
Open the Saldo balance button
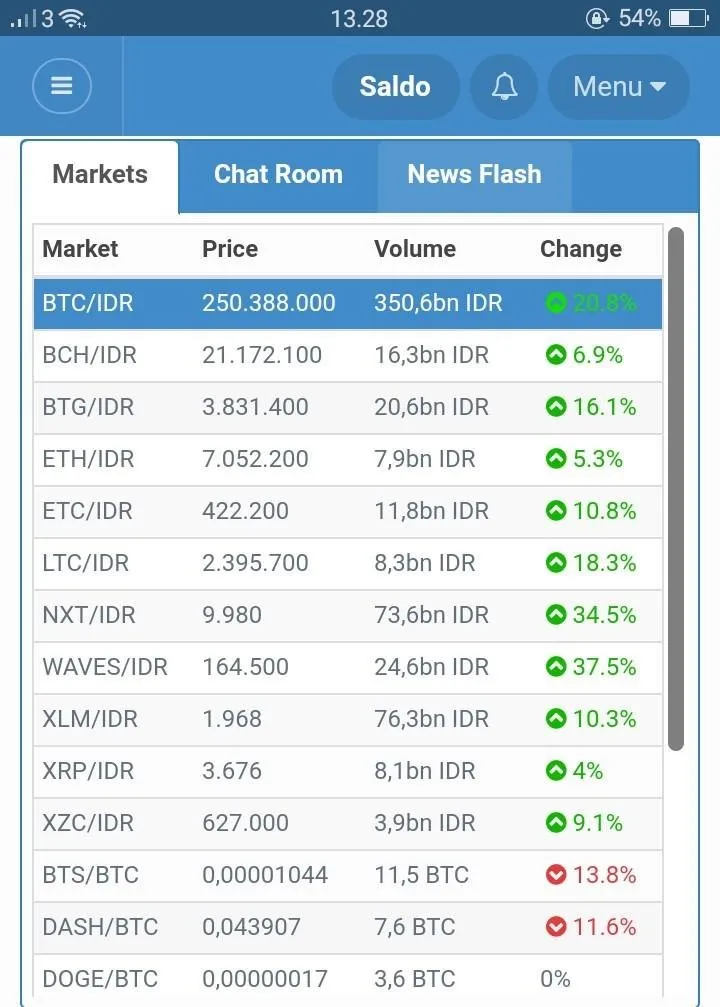[395, 86]
